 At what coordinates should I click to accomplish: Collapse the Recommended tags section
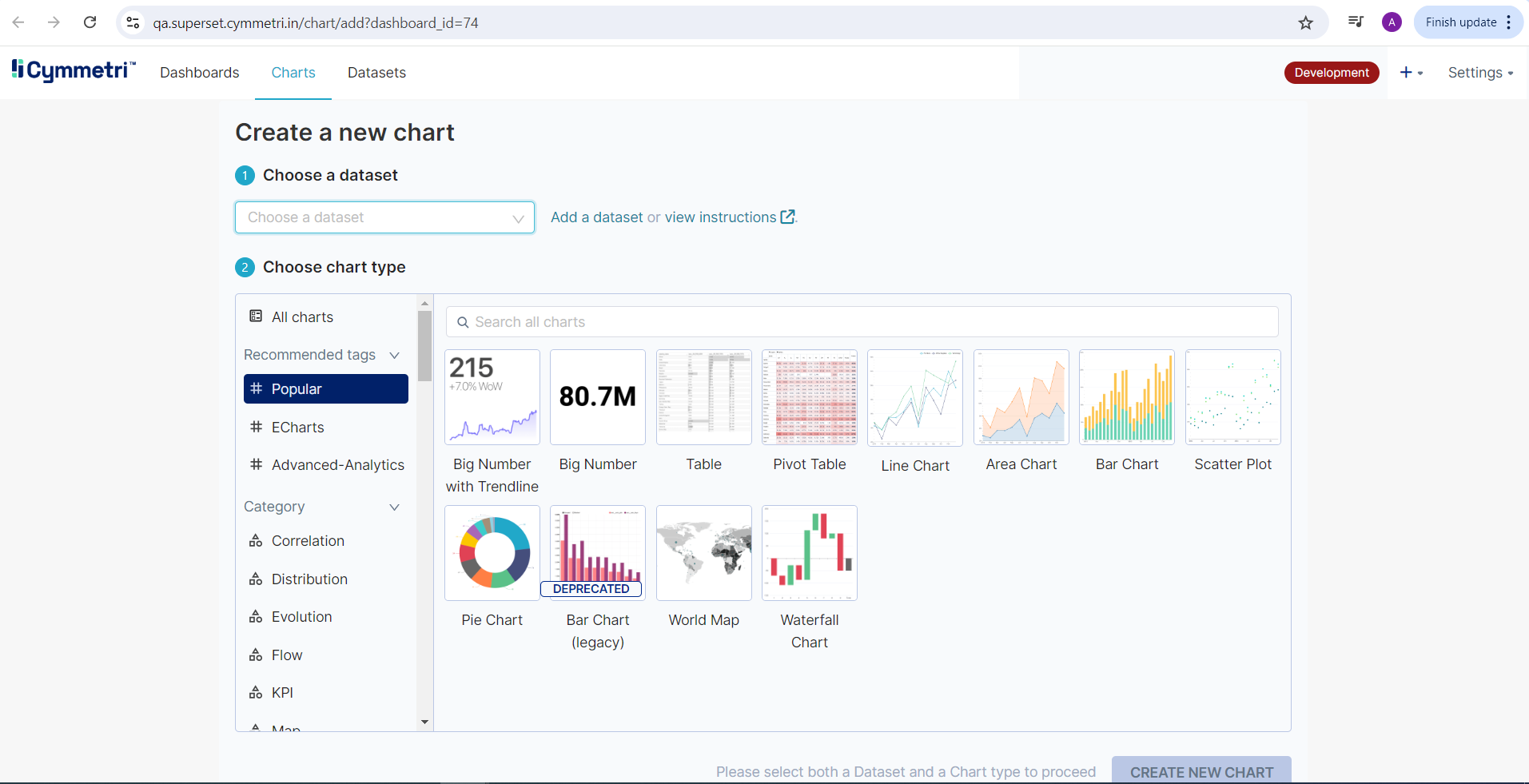(x=394, y=355)
